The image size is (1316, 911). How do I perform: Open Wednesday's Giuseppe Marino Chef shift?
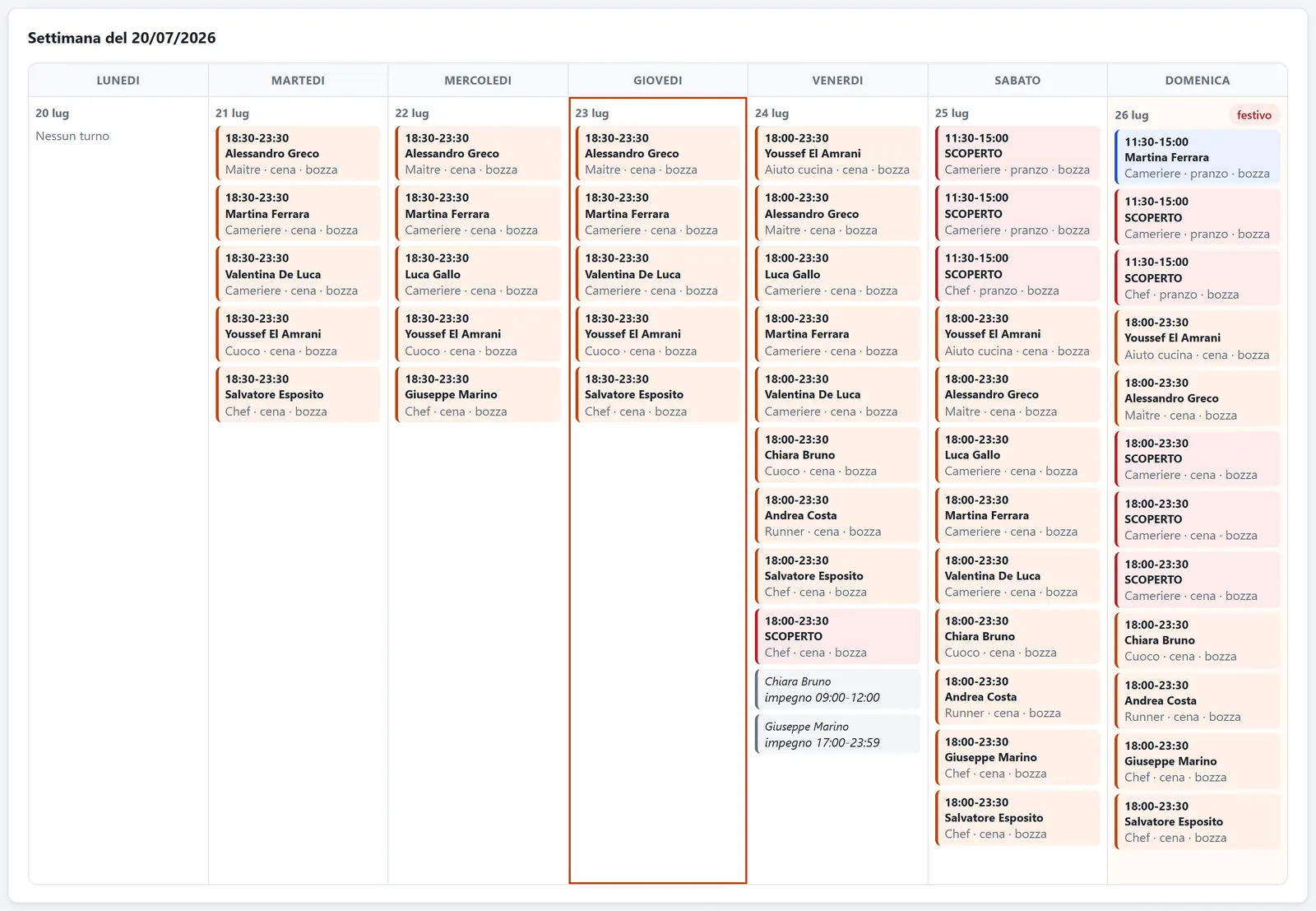(x=478, y=395)
